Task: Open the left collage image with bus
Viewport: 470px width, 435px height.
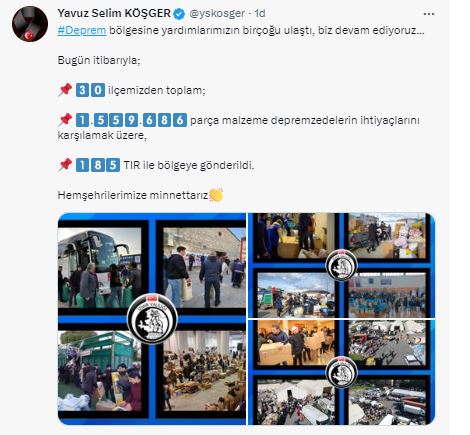Action: [152, 319]
